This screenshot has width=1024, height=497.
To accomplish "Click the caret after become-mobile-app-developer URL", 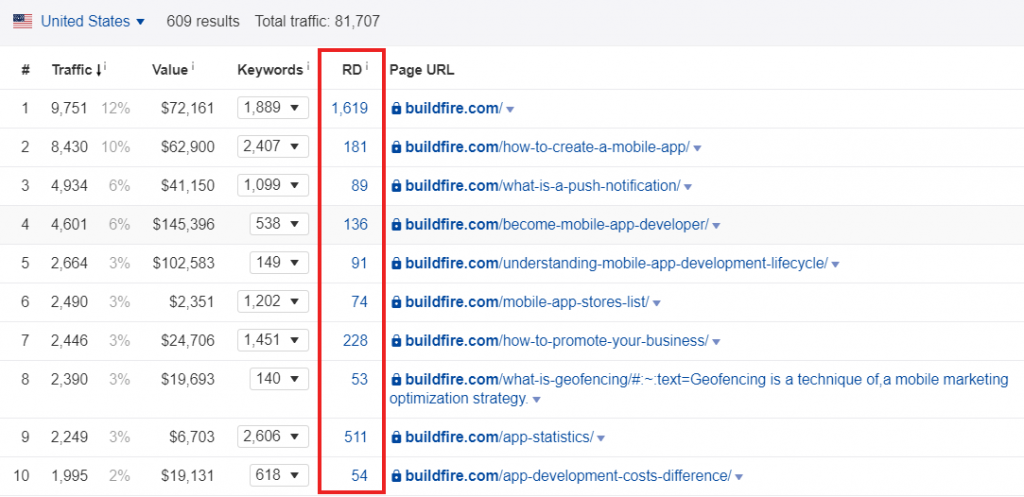I will (716, 225).
